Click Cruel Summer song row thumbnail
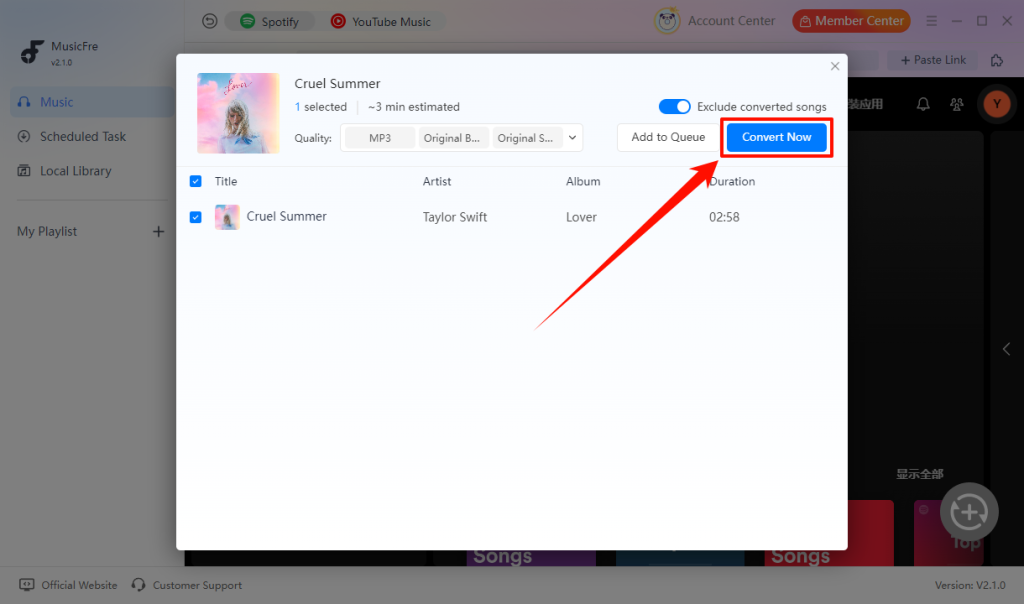This screenshot has height=604, width=1024. click(x=227, y=217)
